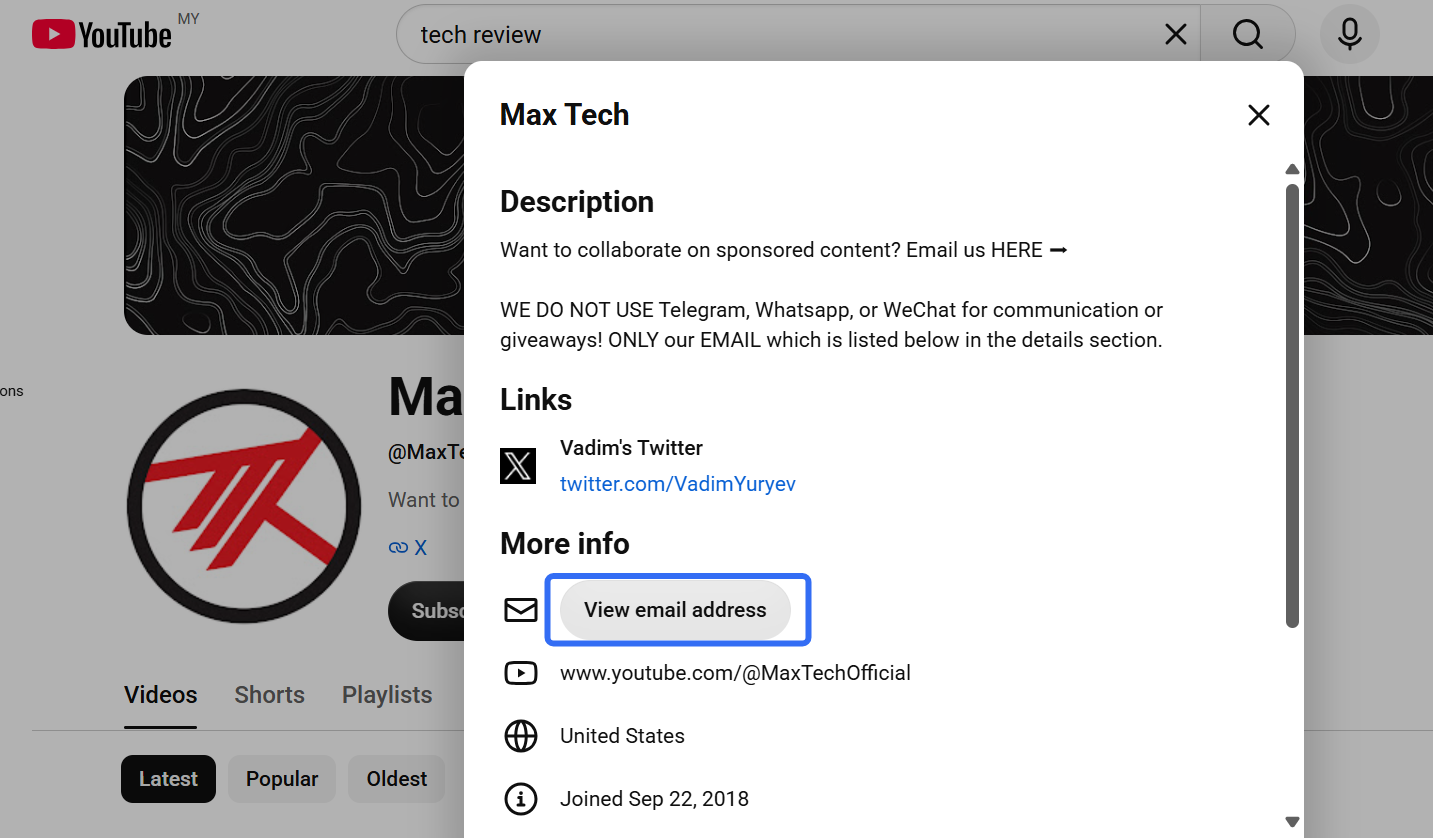The image size is (1433, 838).
Task: Click the United States text
Action: [x=622, y=736]
